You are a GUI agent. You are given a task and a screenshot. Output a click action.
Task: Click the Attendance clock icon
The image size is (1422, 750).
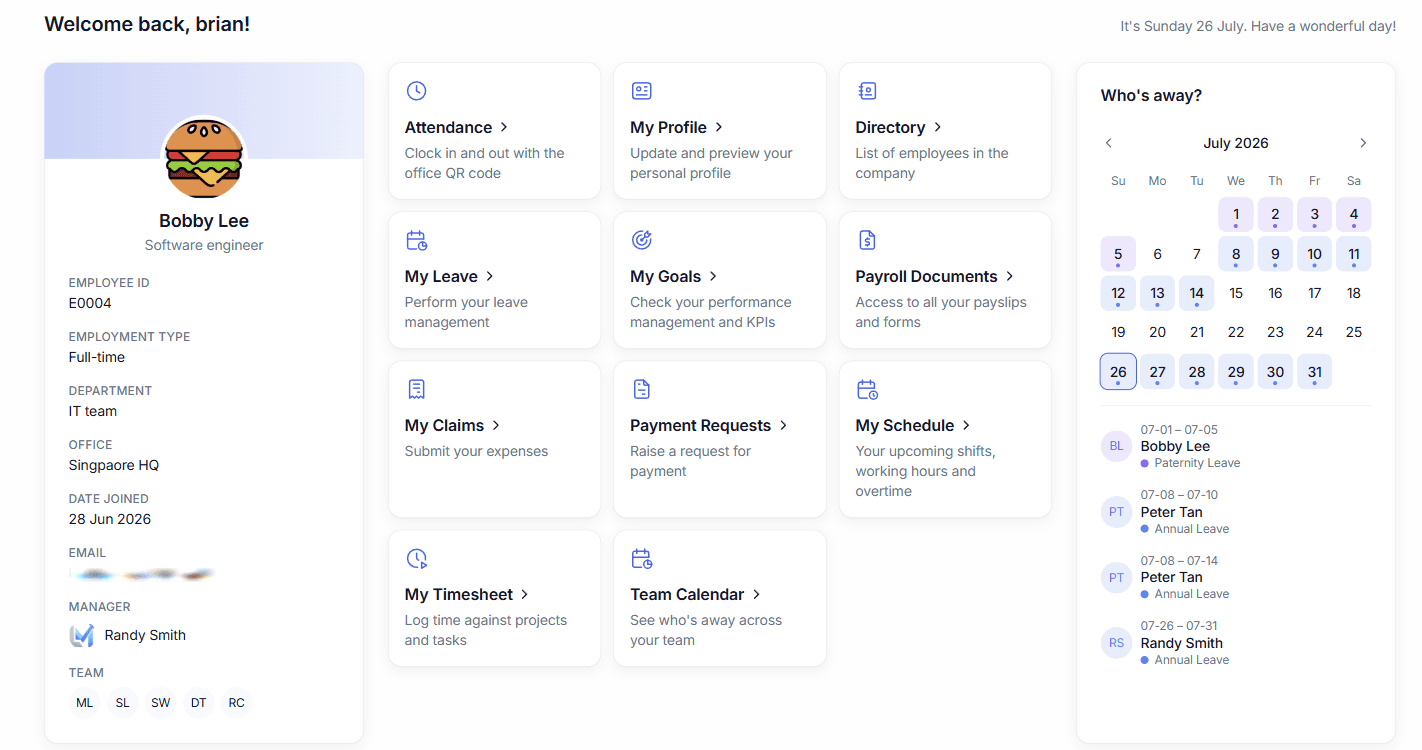click(416, 91)
